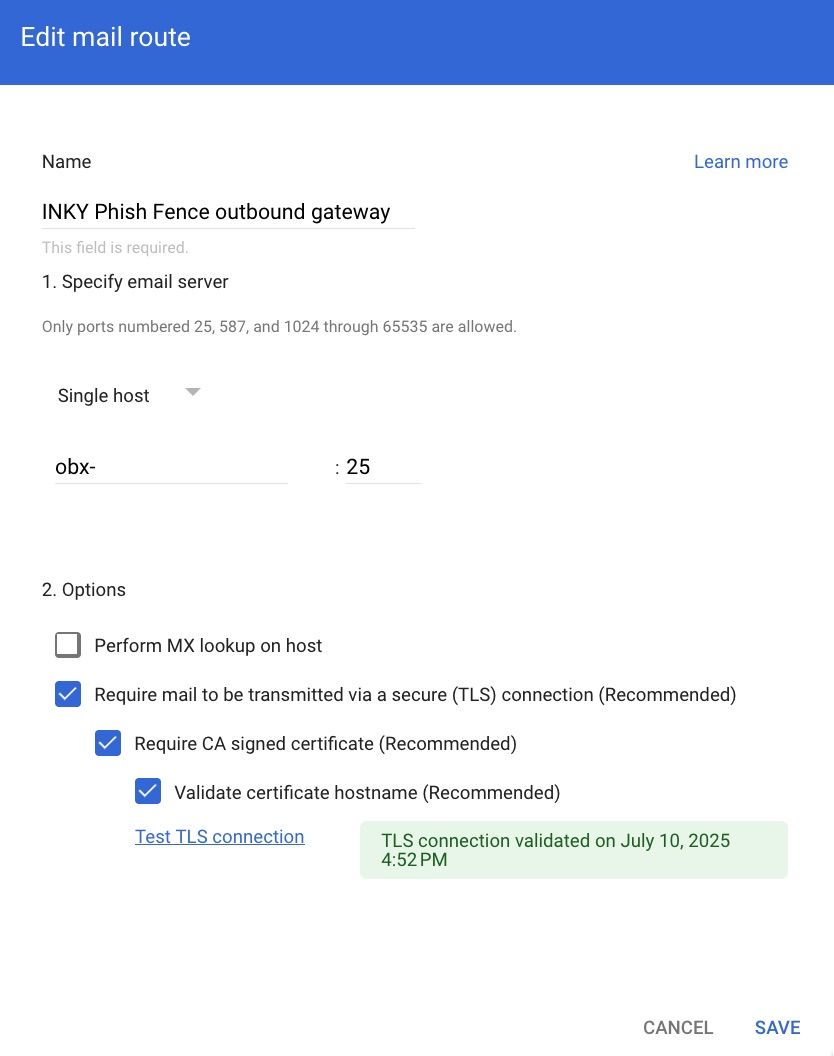Toggle Require CA signed certificate checkbox
Screen dimensions: 834x1056
(x=108, y=743)
